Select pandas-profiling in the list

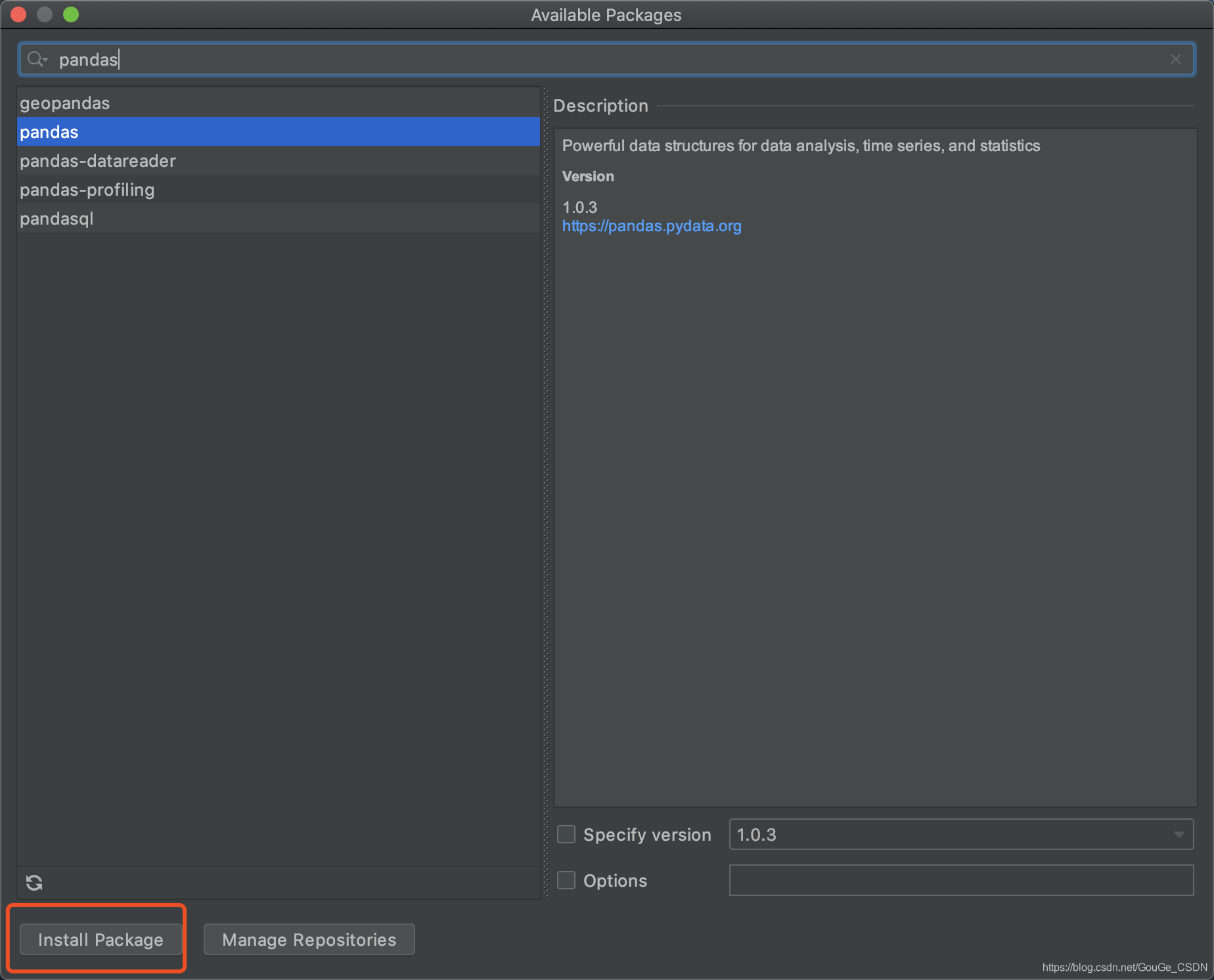click(278, 190)
